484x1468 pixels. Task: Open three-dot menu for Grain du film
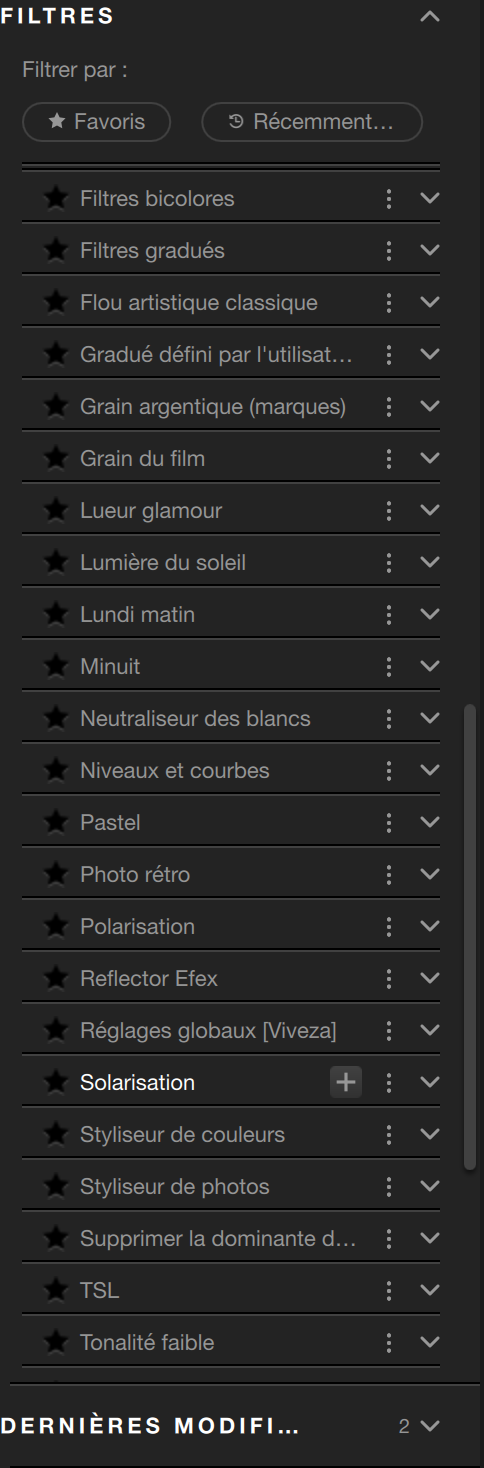click(388, 458)
